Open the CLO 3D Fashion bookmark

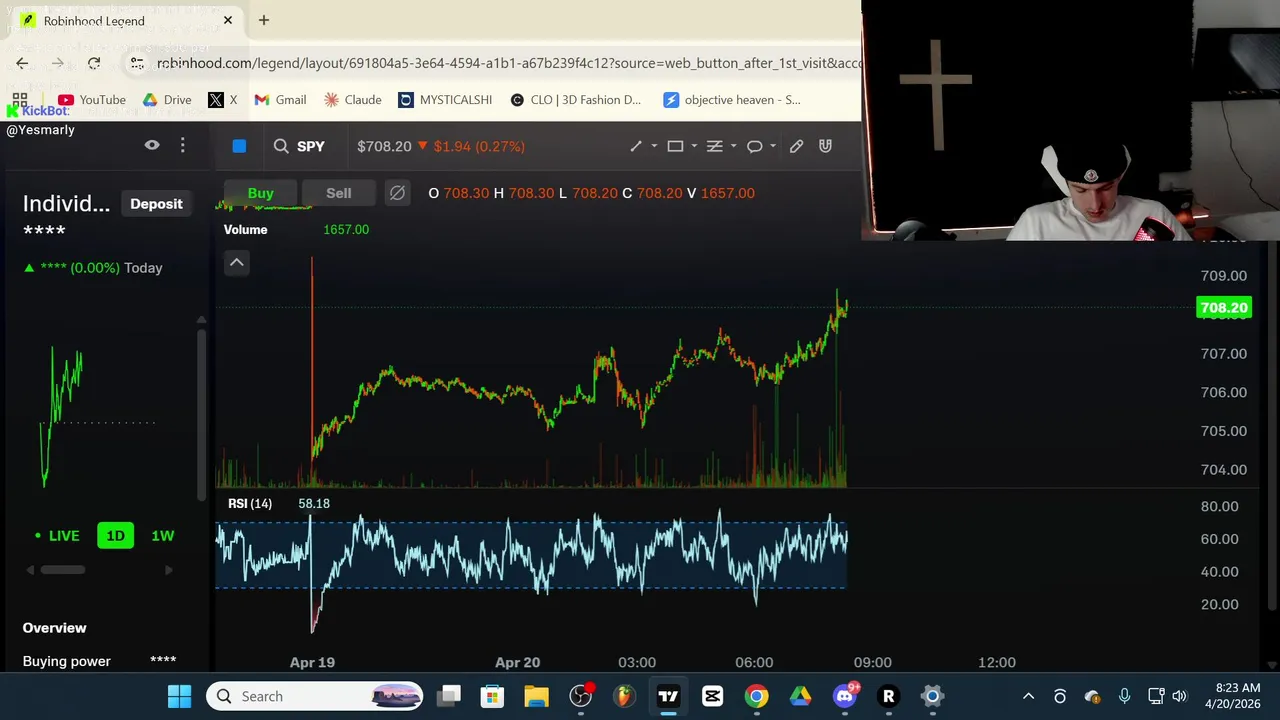click(x=576, y=100)
